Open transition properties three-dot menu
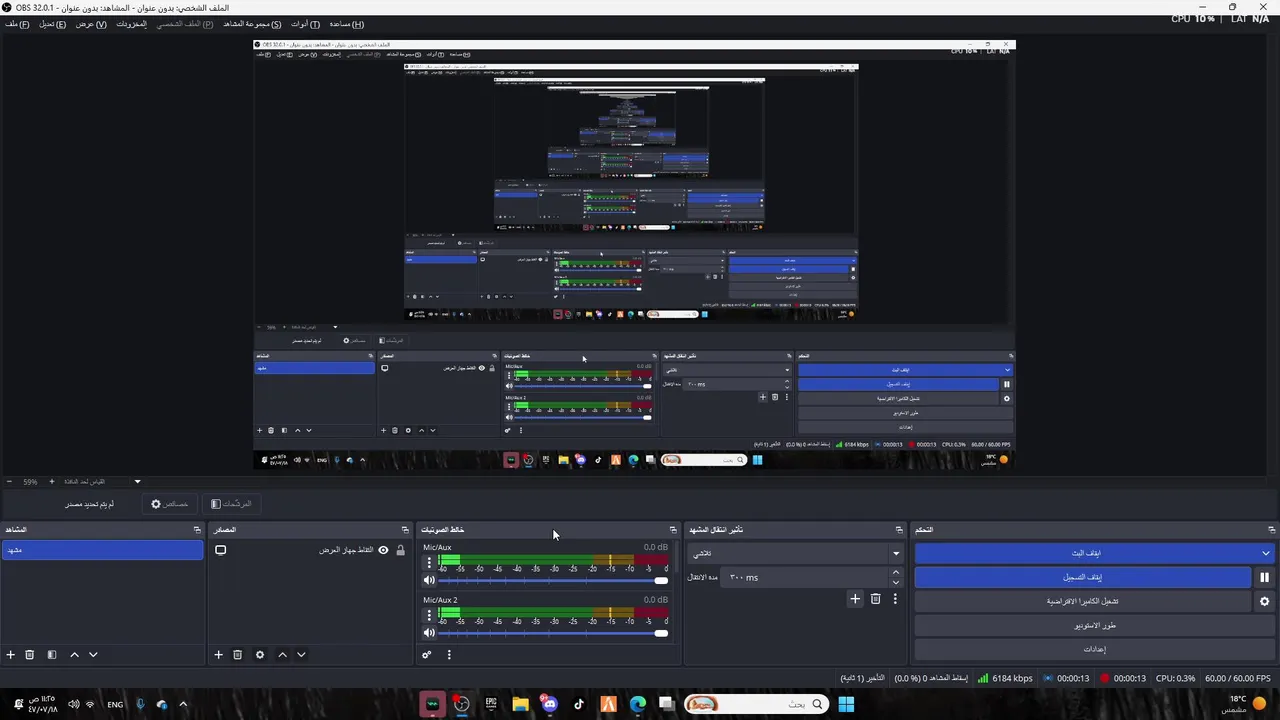Viewport: 1280px width, 720px height. tap(895, 599)
